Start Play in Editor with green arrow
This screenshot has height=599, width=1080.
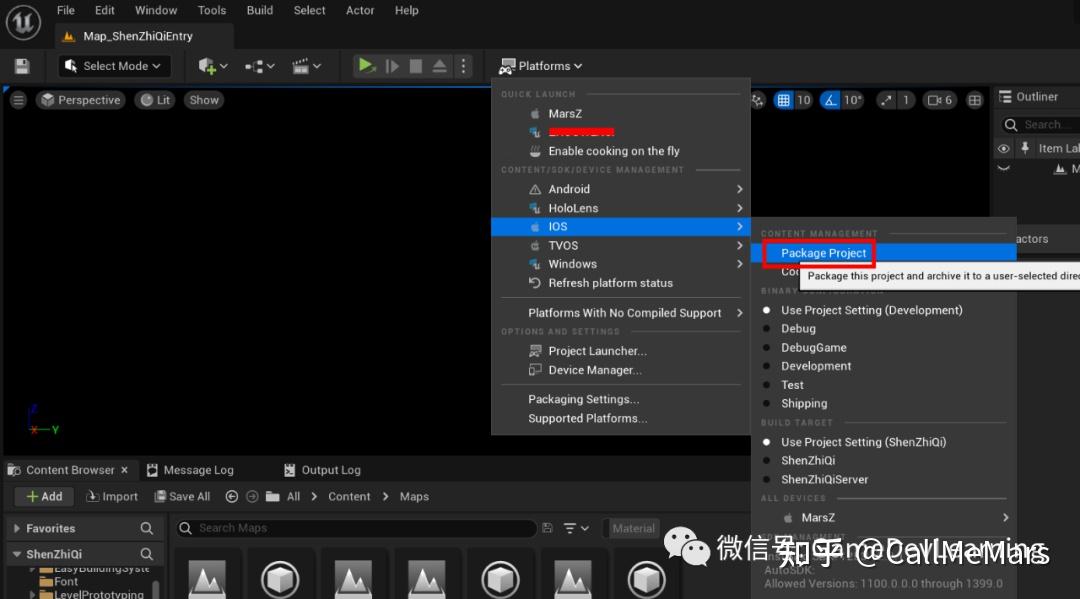(x=366, y=66)
